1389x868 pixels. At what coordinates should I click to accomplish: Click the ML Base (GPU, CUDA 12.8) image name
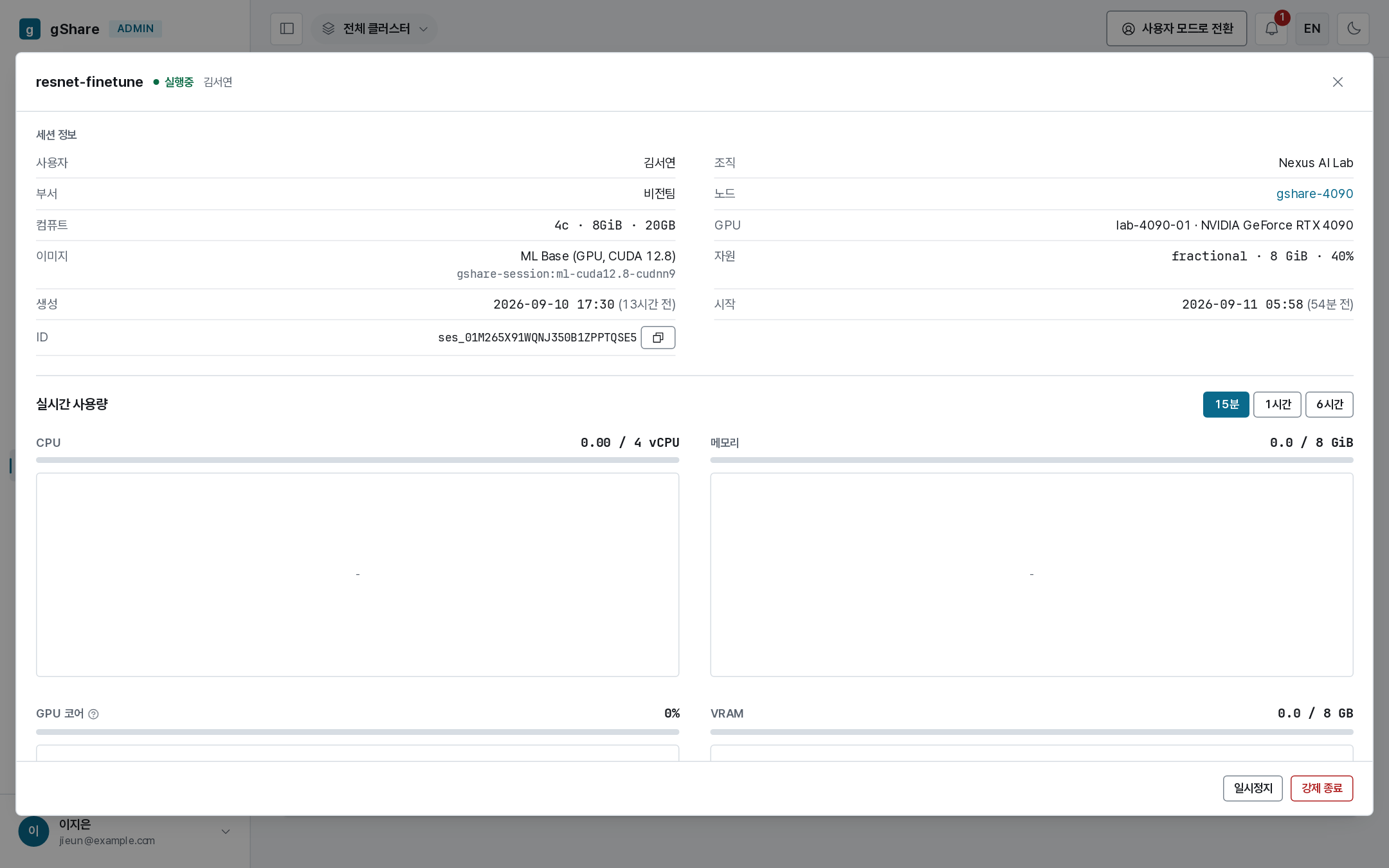(597, 256)
